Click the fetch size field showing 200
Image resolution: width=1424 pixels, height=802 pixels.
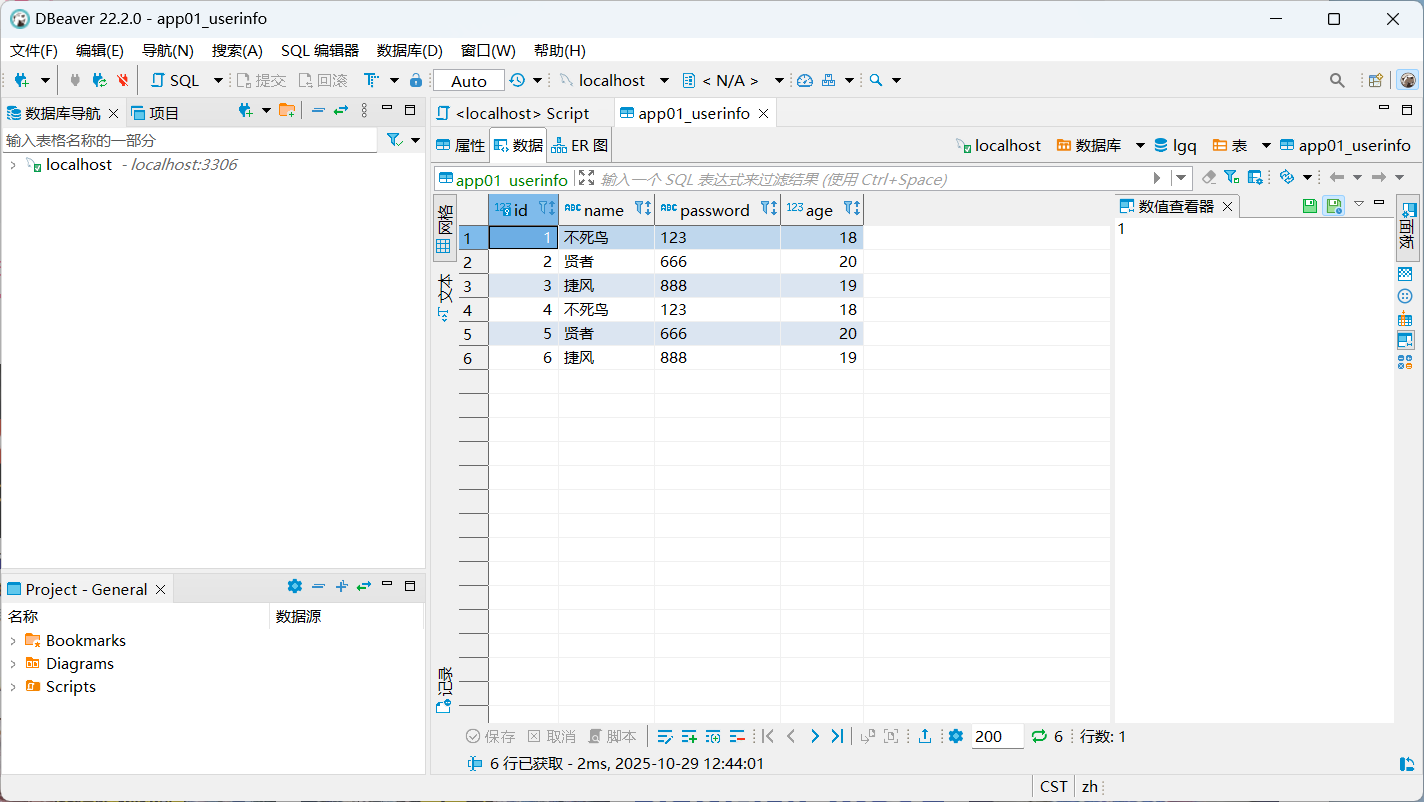tap(997, 737)
